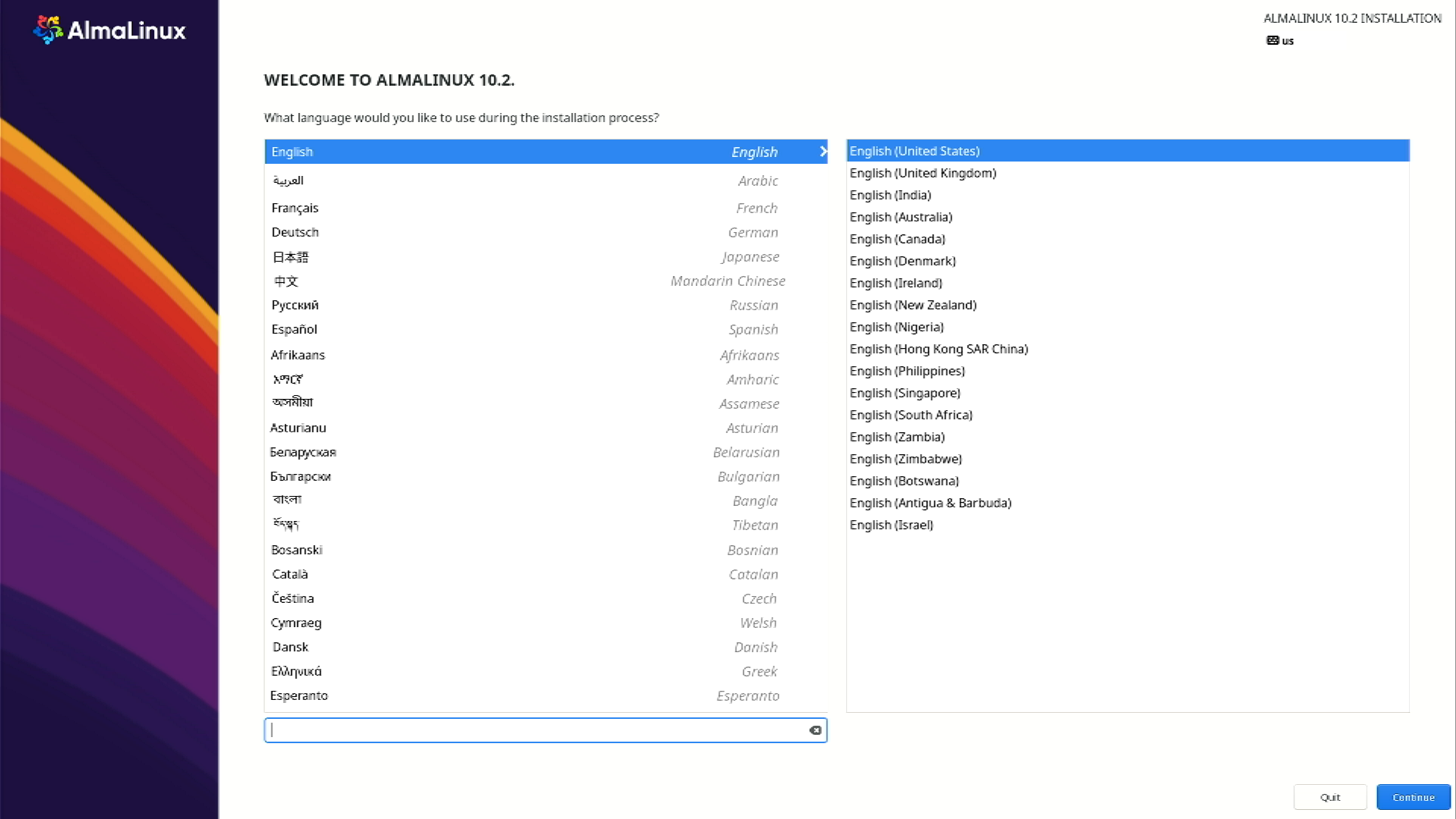Select Dansk (Danish) language
This screenshot has height=819, width=1456.
coord(546,647)
